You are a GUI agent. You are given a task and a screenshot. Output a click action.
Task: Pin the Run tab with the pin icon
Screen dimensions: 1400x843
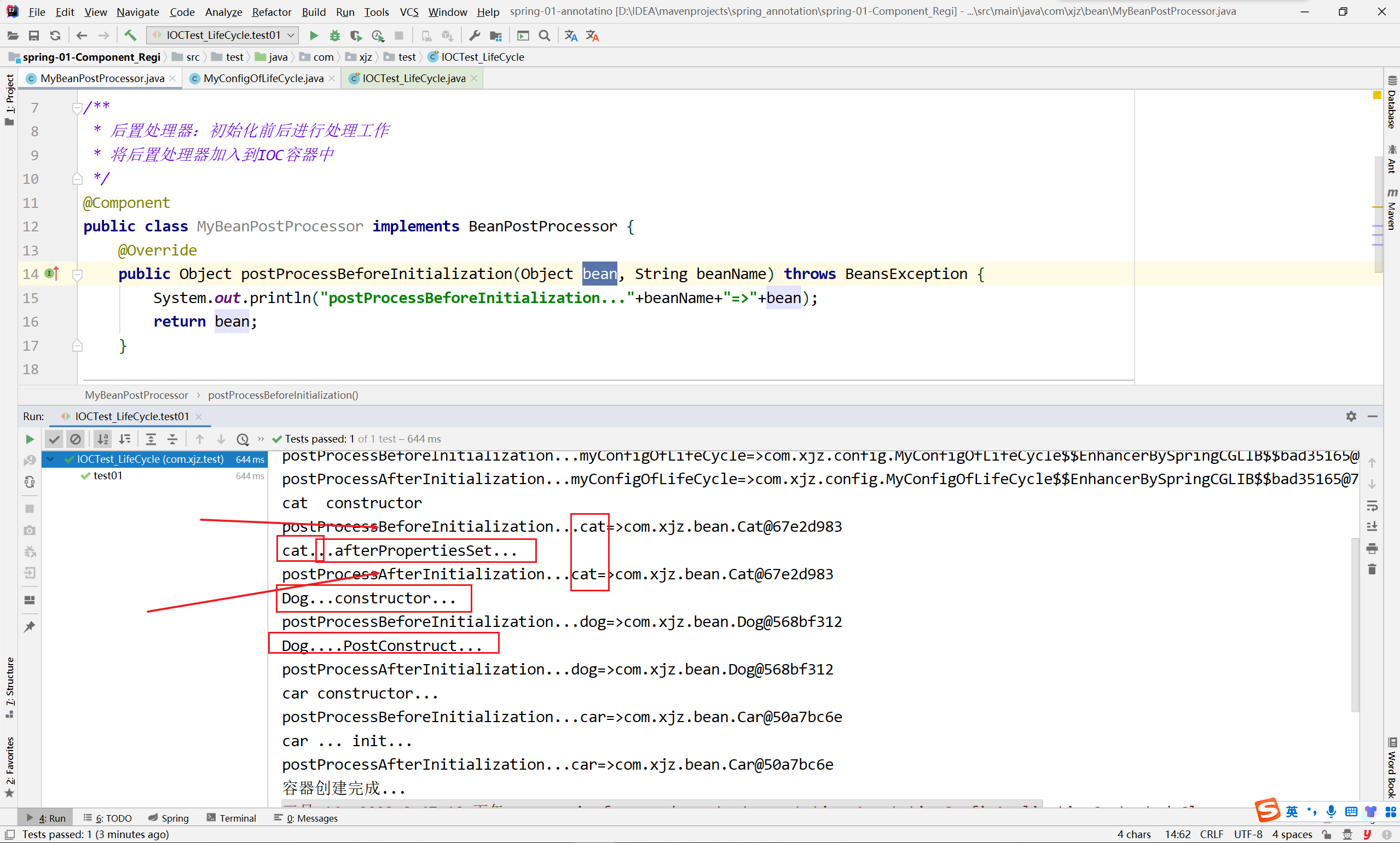point(30,626)
